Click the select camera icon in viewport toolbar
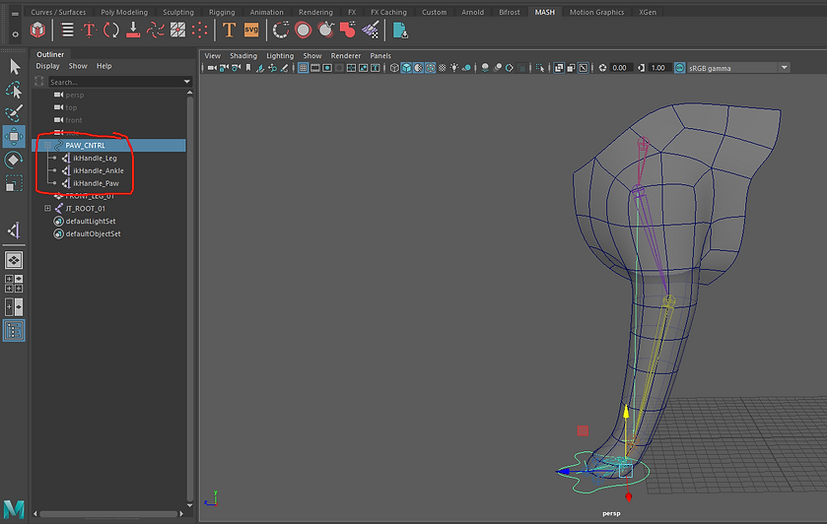This screenshot has width=827, height=524. [x=212, y=68]
